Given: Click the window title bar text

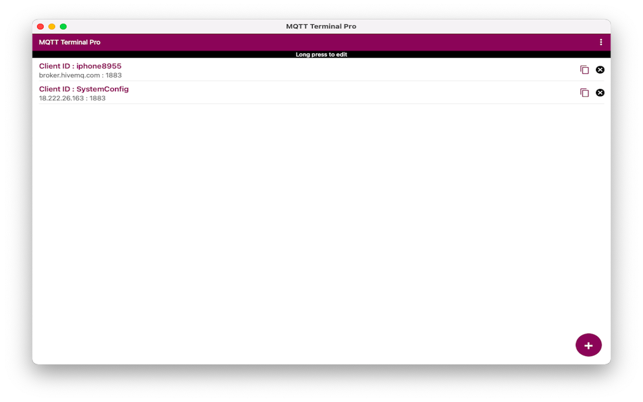Looking at the screenshot, I should pos(321,27).
